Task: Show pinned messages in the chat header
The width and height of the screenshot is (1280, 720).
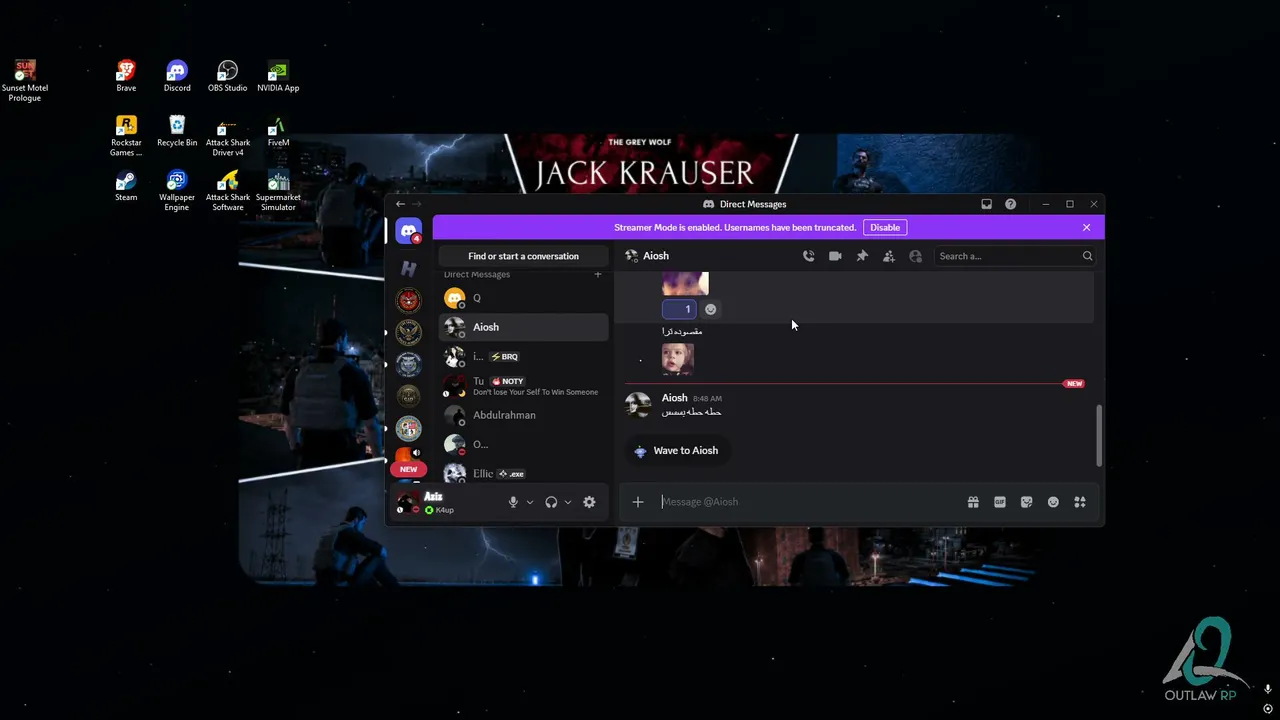Action: pos(862,256)
